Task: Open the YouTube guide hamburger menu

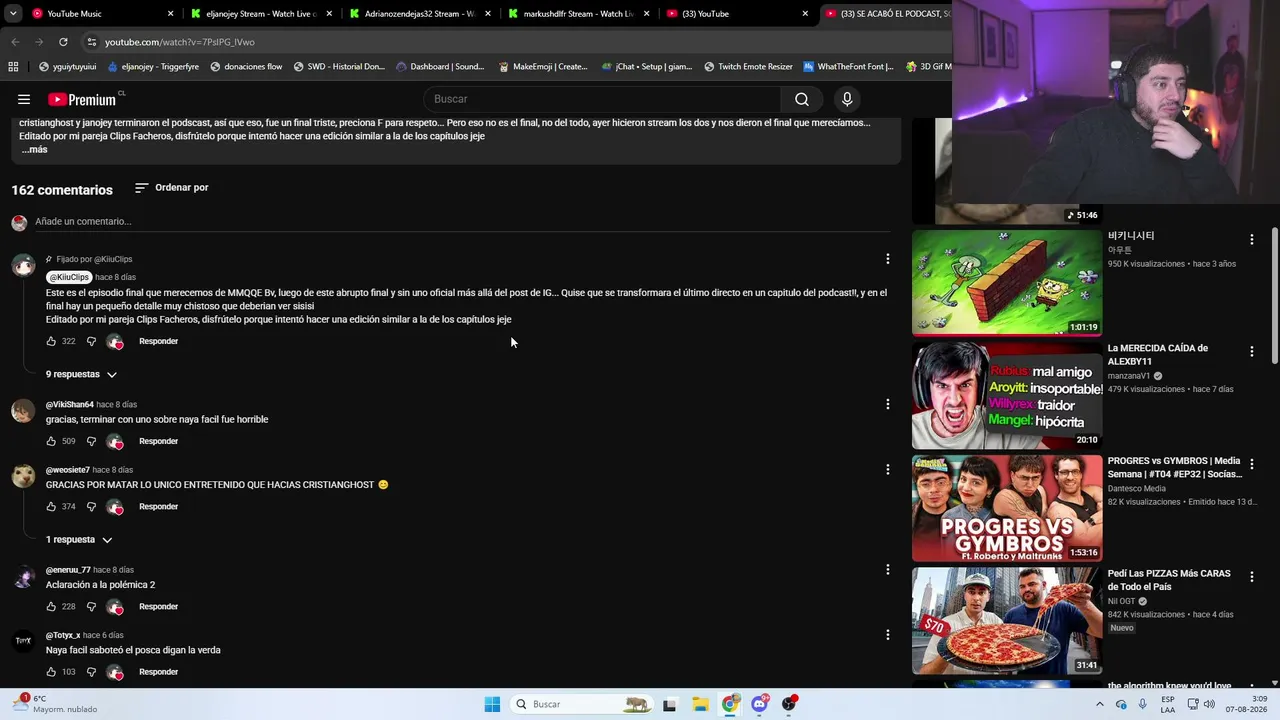Action: tap(24, 99)
